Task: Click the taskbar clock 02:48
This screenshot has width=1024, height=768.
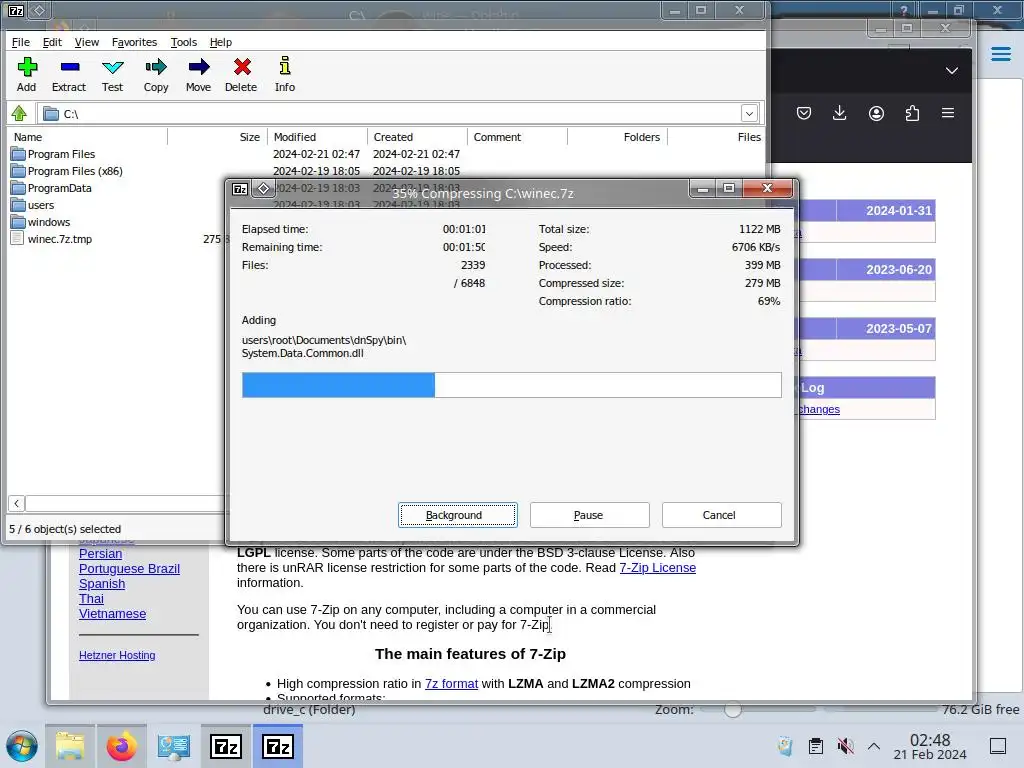Action: coord(930,740)
